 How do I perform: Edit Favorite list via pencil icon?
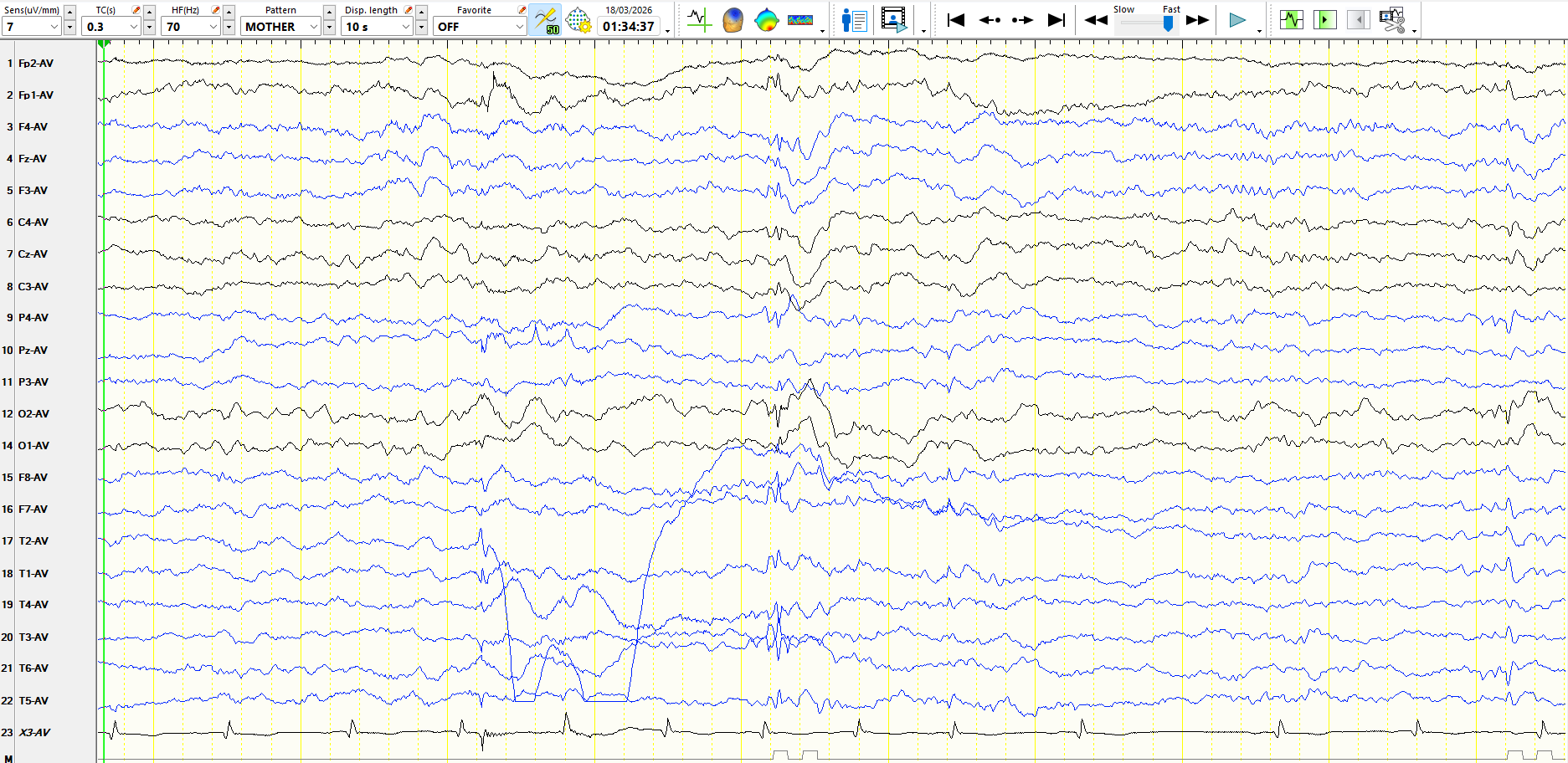tap(522, 10)
